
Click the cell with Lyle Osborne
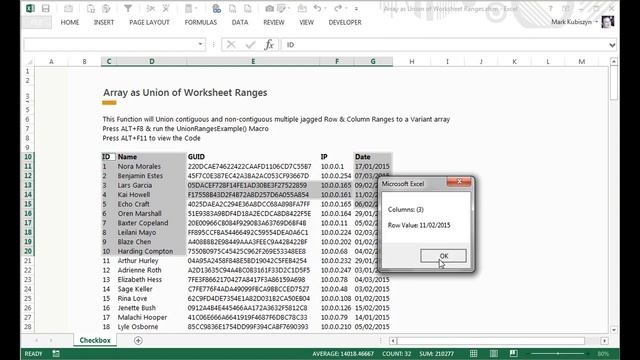151,327
